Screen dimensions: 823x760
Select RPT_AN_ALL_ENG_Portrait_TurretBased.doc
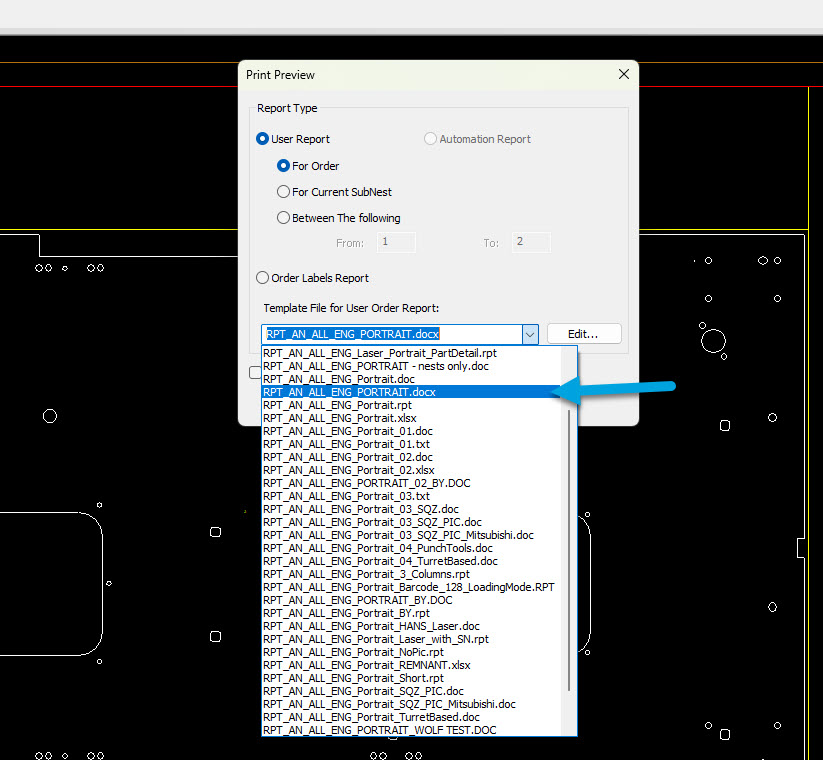pos(412,717)
